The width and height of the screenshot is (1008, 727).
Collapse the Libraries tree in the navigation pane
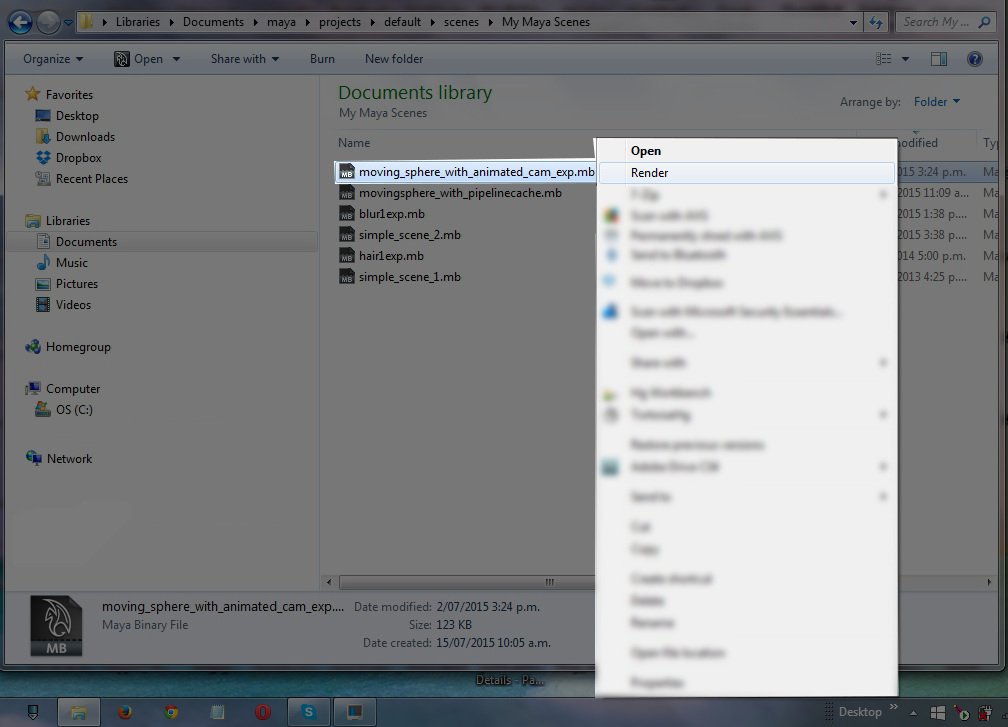pos(18,220)
